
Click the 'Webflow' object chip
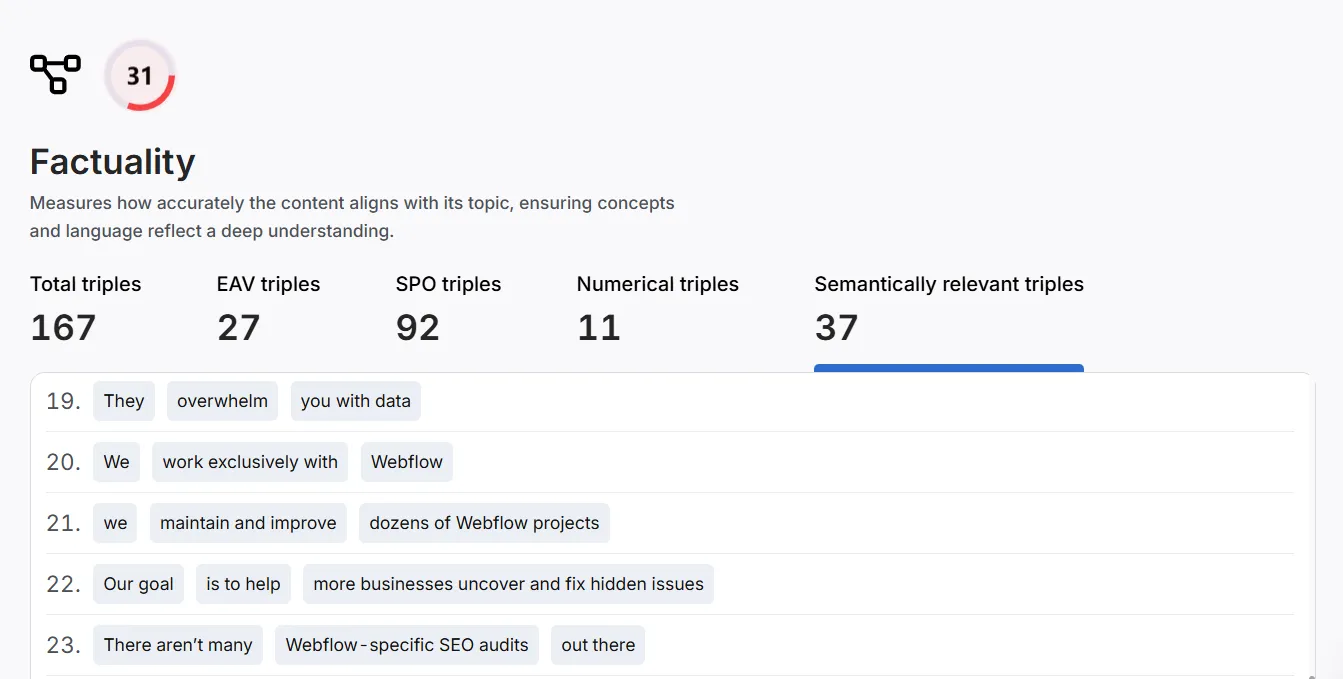(406, 462)
